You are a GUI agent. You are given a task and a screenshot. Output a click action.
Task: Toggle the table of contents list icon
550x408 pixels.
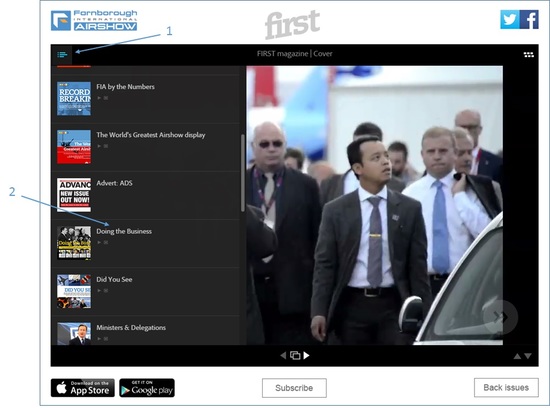coord(62,54)
